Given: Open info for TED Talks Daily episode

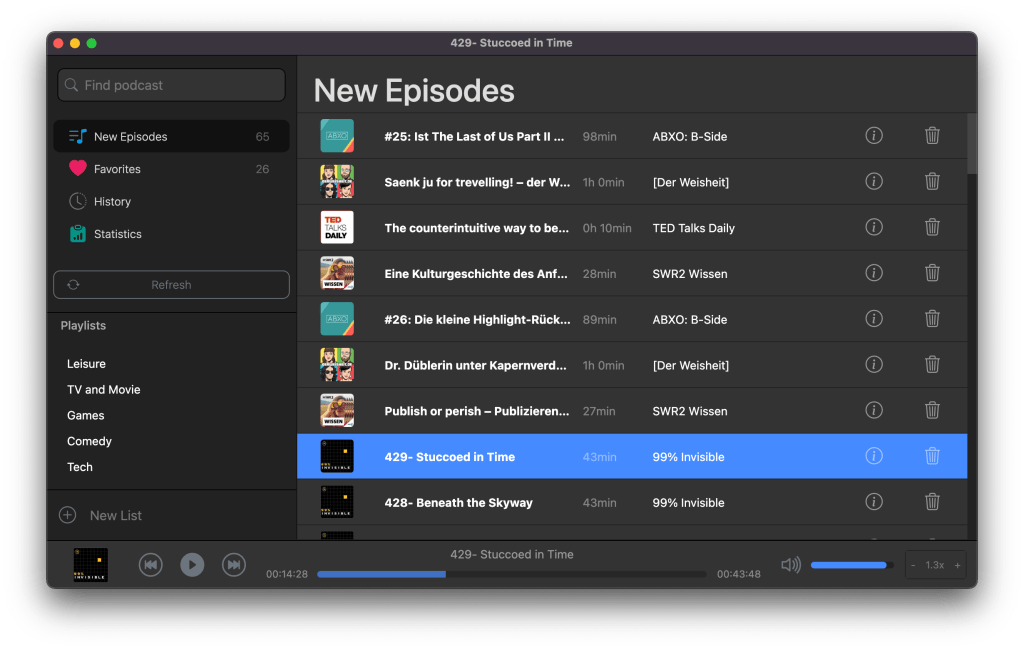Looking at the screenshot, I should click(x=874, y=228).
